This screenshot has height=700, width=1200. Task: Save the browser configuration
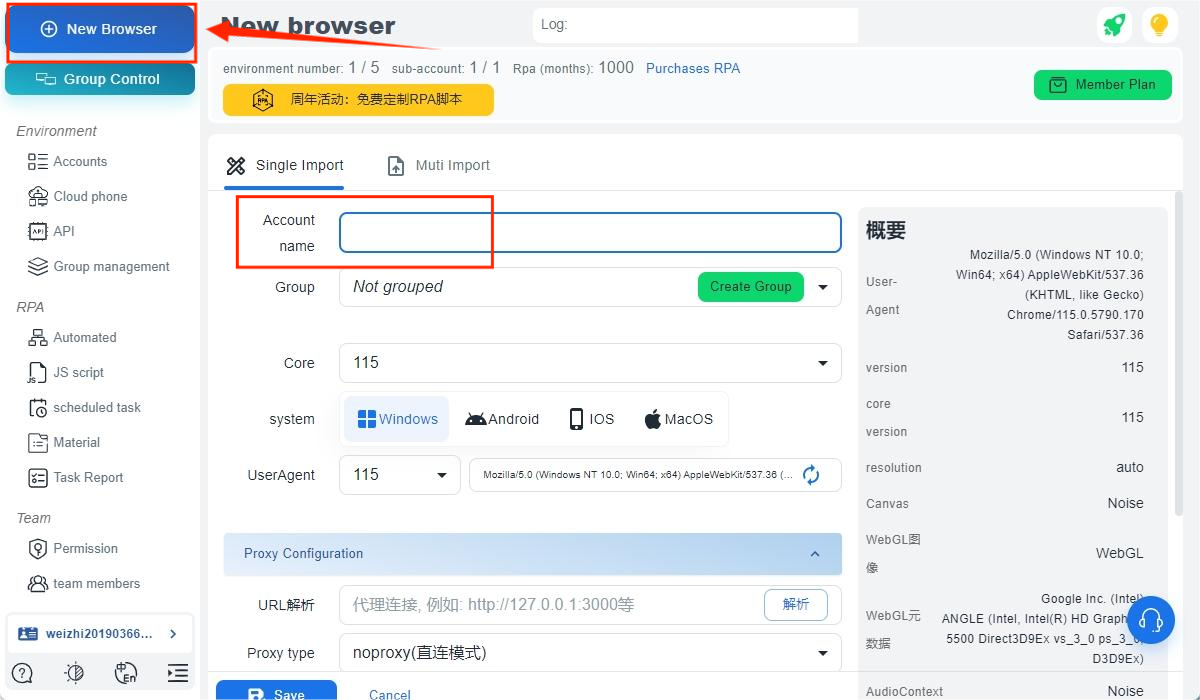[276, 692]
